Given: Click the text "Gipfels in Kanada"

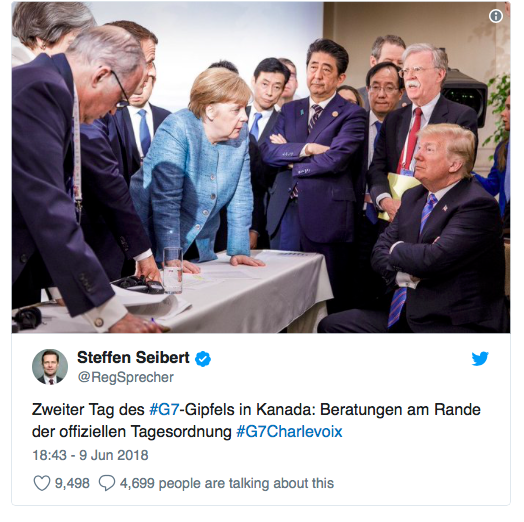Looking at the screenshot, I should (250, 410).
